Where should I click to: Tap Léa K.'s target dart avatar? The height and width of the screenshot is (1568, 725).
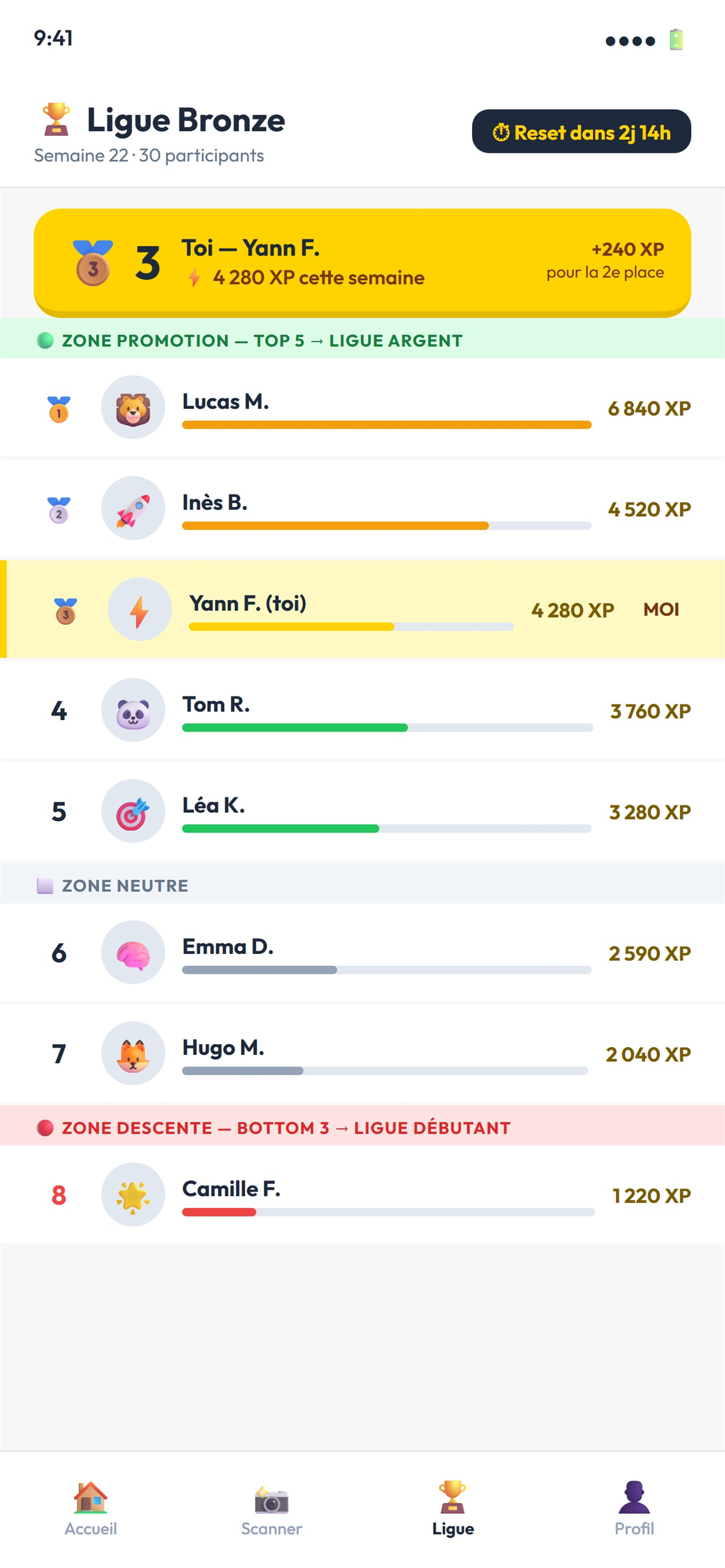[x=133, y=812]
